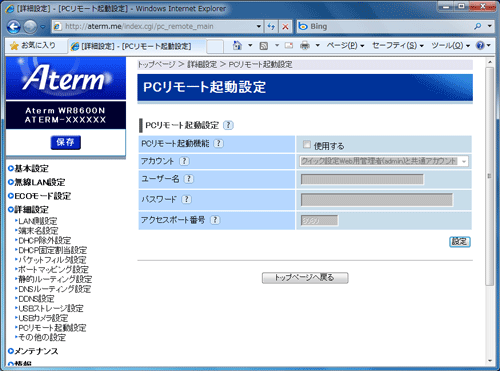Open help icon beside パスワード
Image resolution: width=500 pixels, height=371 pixels.
click(186, 199)
